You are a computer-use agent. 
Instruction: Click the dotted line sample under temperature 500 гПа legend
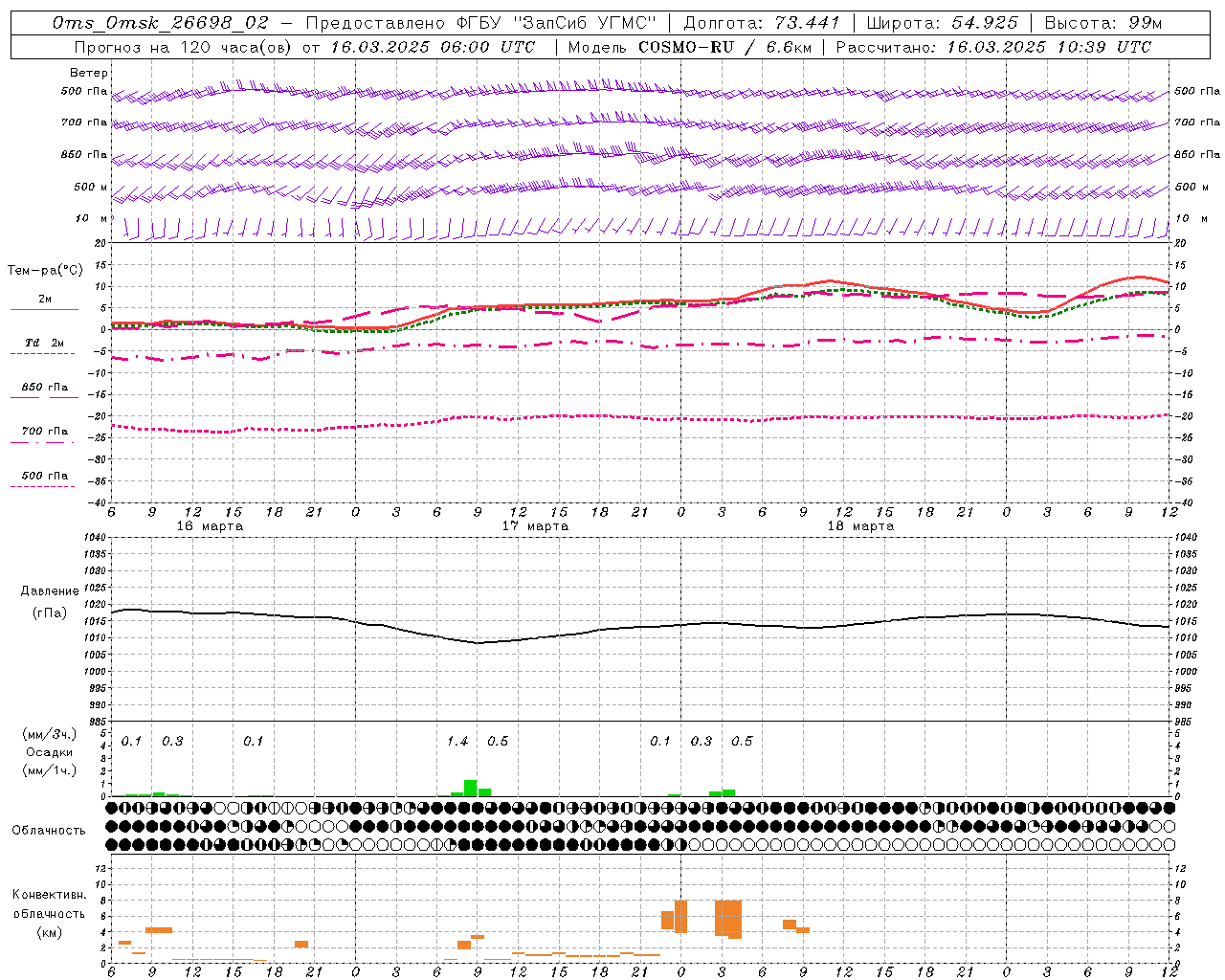click(43, 487)
